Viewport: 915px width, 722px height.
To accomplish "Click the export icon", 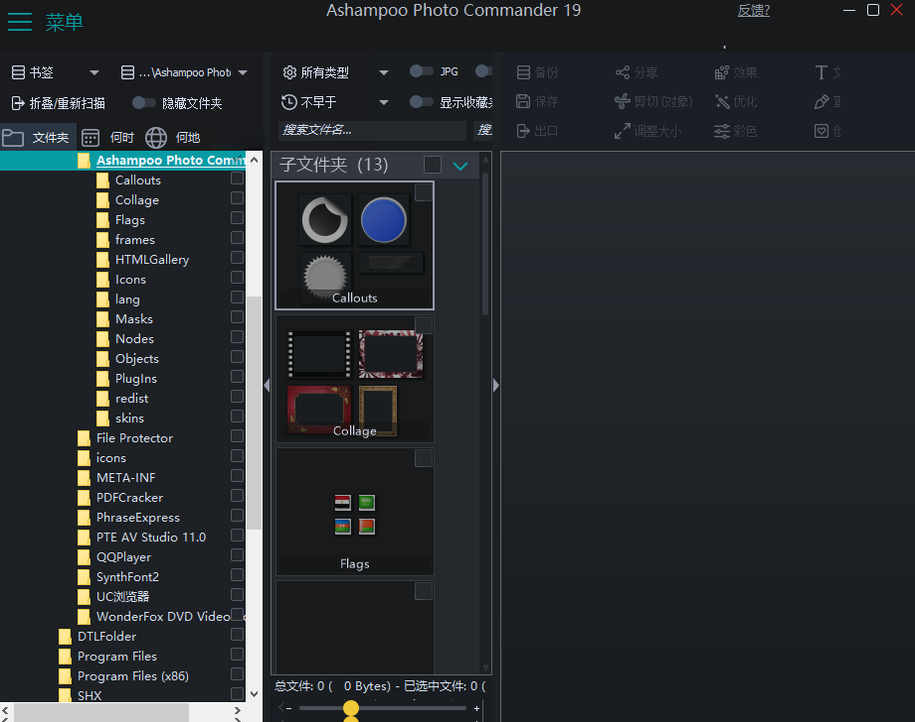I will 523,131.
